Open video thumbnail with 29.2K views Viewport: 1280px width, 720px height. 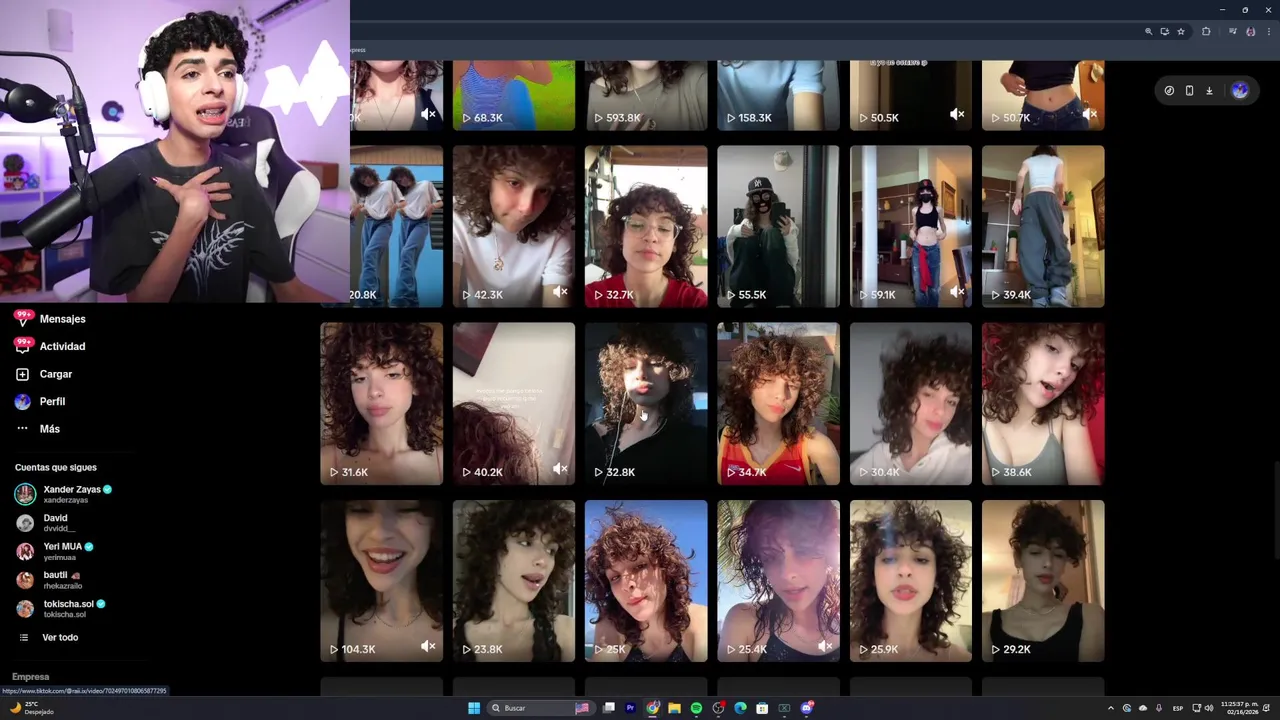tap(1043, 581)
